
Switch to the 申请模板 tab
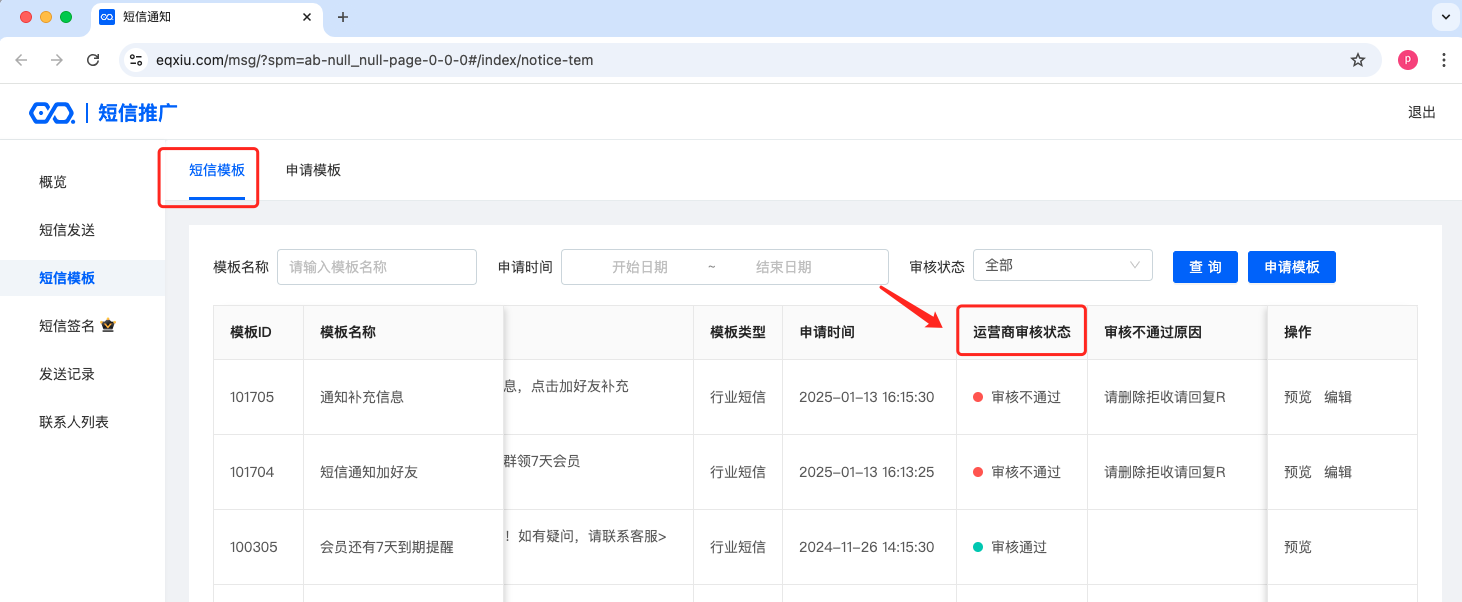pyautogui.click(x=313, y=170)
